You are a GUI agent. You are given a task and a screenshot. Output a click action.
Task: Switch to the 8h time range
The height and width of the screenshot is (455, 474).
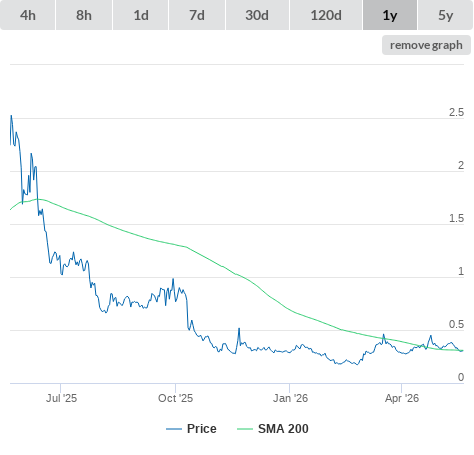[x=84, y=15]
